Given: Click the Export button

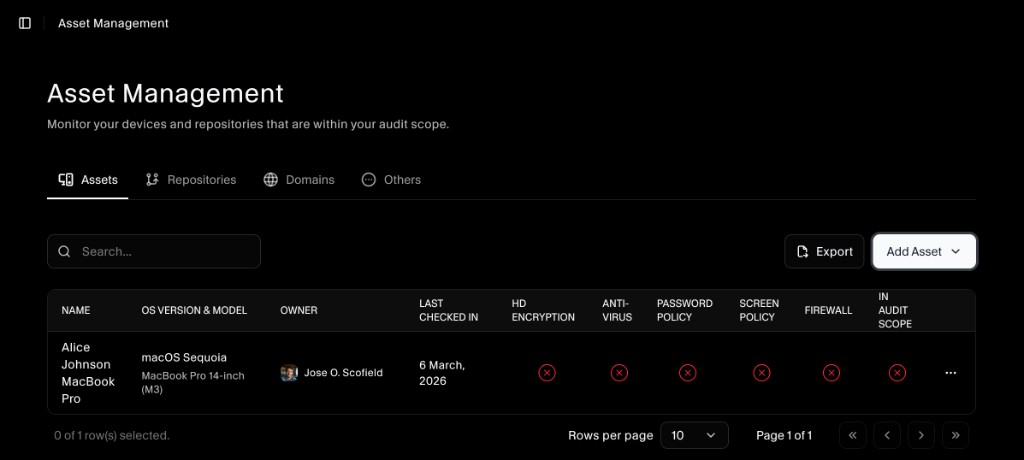Looking at the screenshot, I should 824,252.
